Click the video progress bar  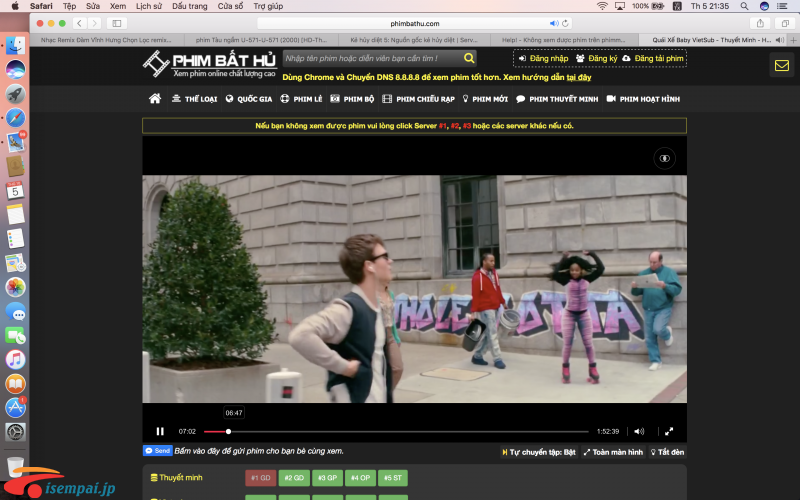click(x=396, y=432)
